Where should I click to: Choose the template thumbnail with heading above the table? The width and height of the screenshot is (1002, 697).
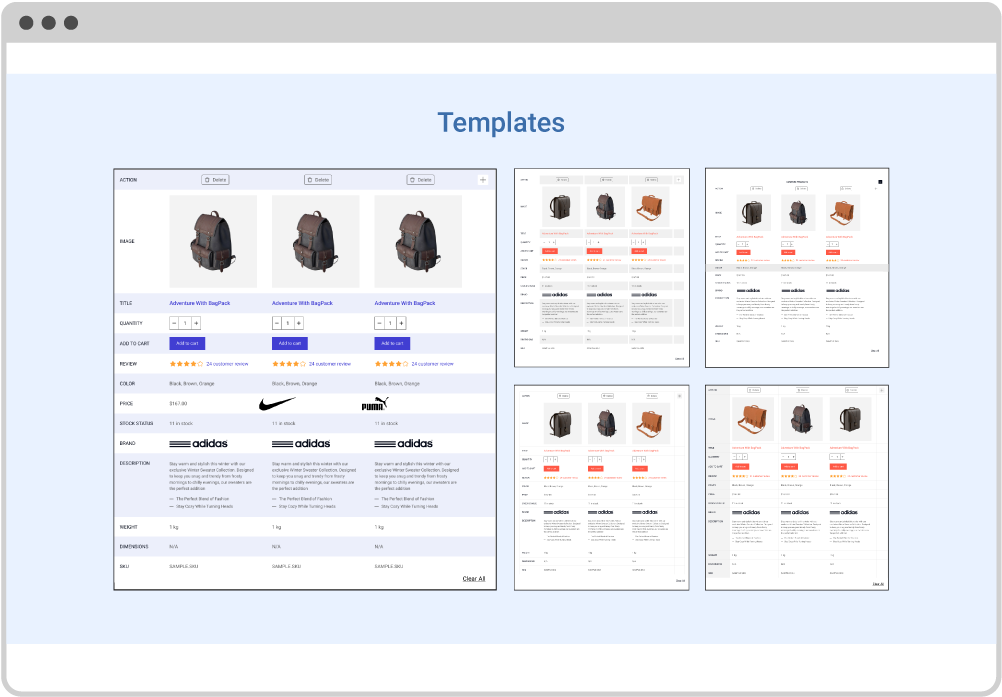click(x=797, y=268)
